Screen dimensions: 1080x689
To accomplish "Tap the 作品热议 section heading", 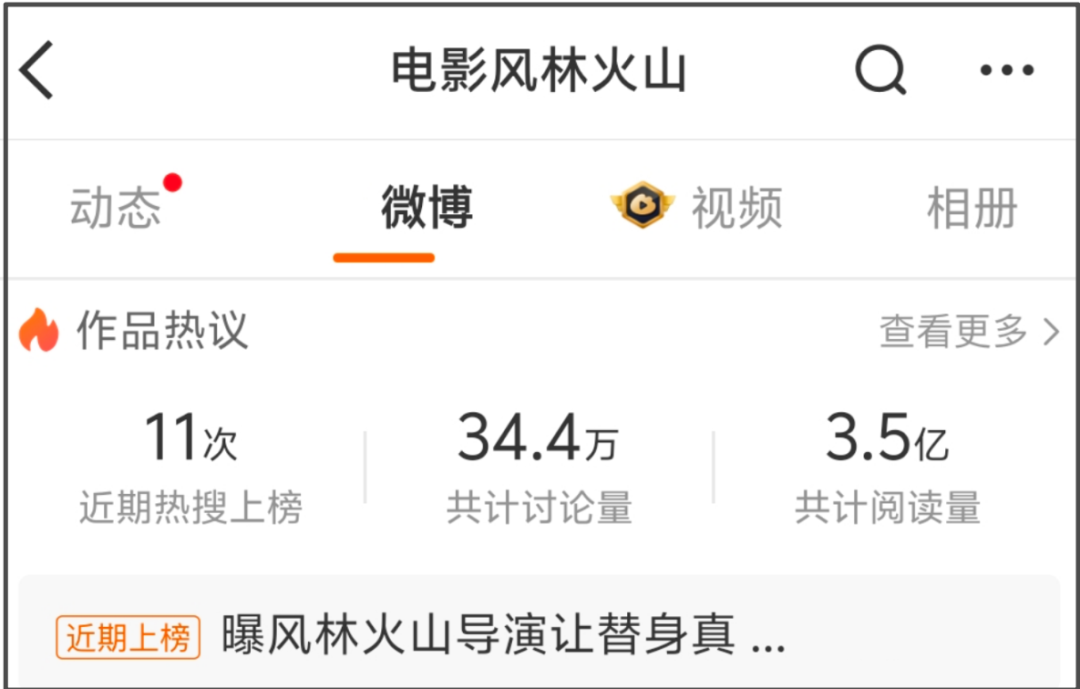I will click(162, 330).
